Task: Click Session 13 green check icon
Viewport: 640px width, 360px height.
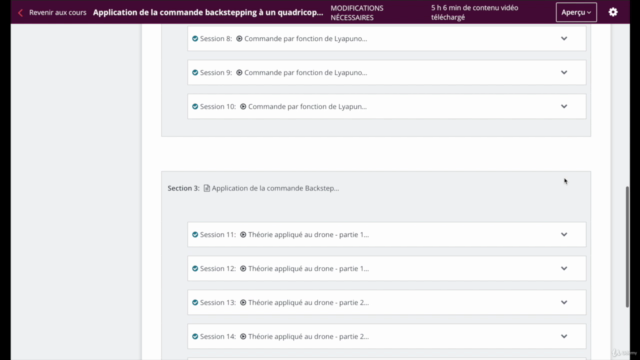Action: [195, 302]
